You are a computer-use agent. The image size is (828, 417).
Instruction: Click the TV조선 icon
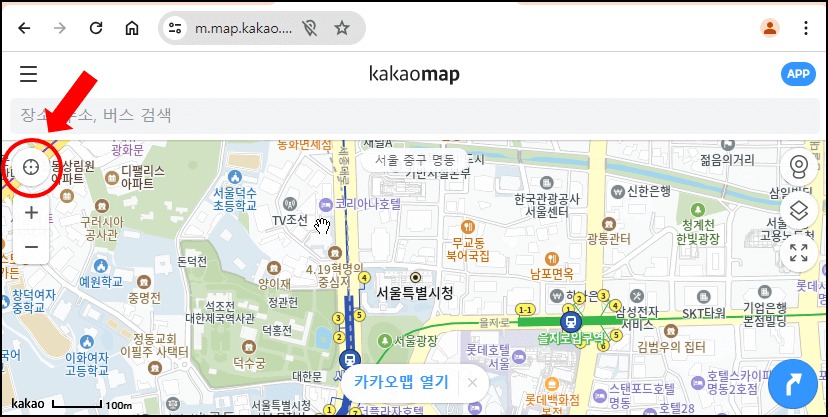(x=289, y=203)
